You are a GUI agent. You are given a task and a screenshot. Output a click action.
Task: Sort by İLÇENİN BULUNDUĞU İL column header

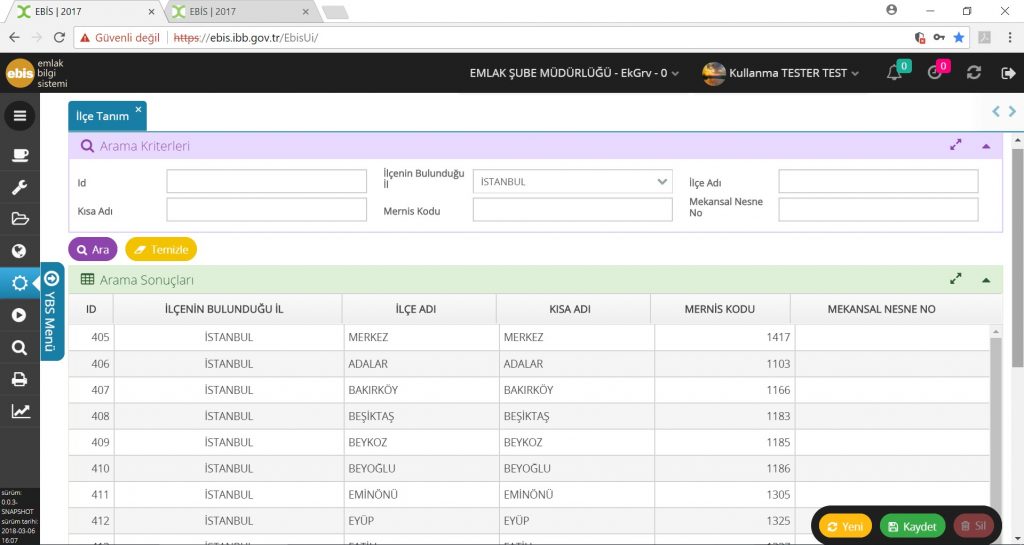pyautogui.click(x=227, y=309)
